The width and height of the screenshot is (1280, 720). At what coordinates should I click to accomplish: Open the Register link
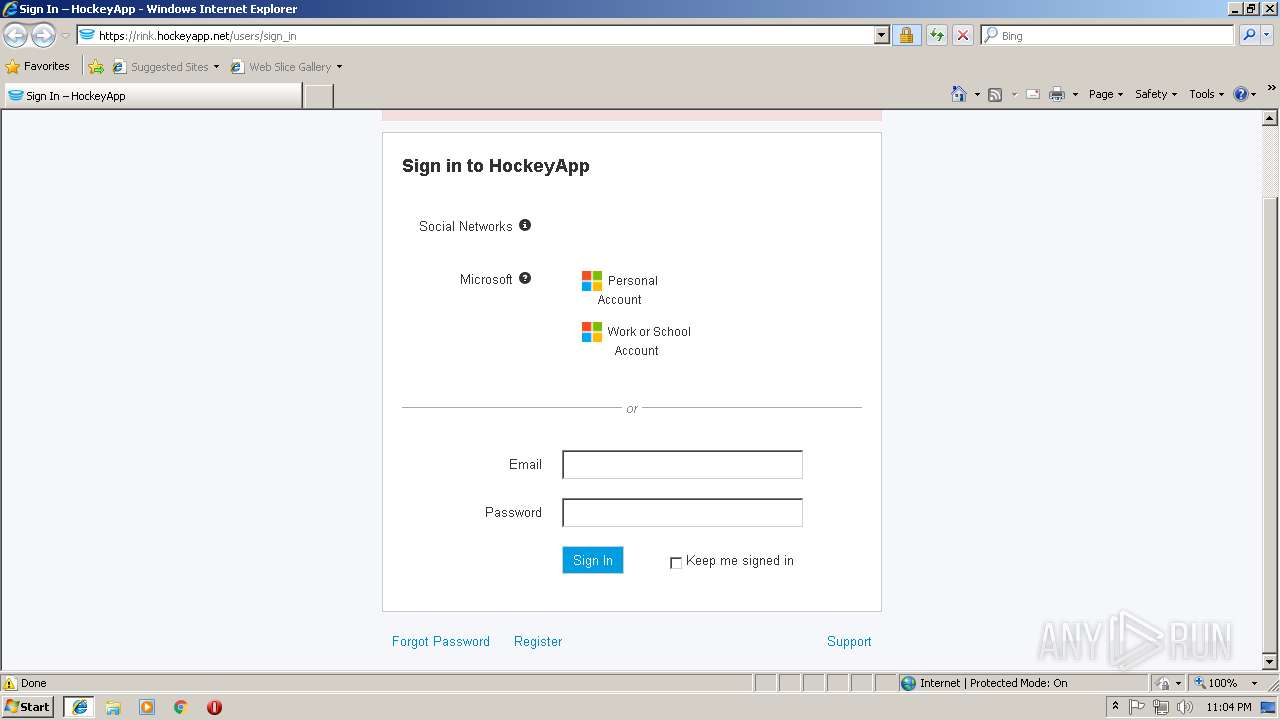(x=538, y=641)
